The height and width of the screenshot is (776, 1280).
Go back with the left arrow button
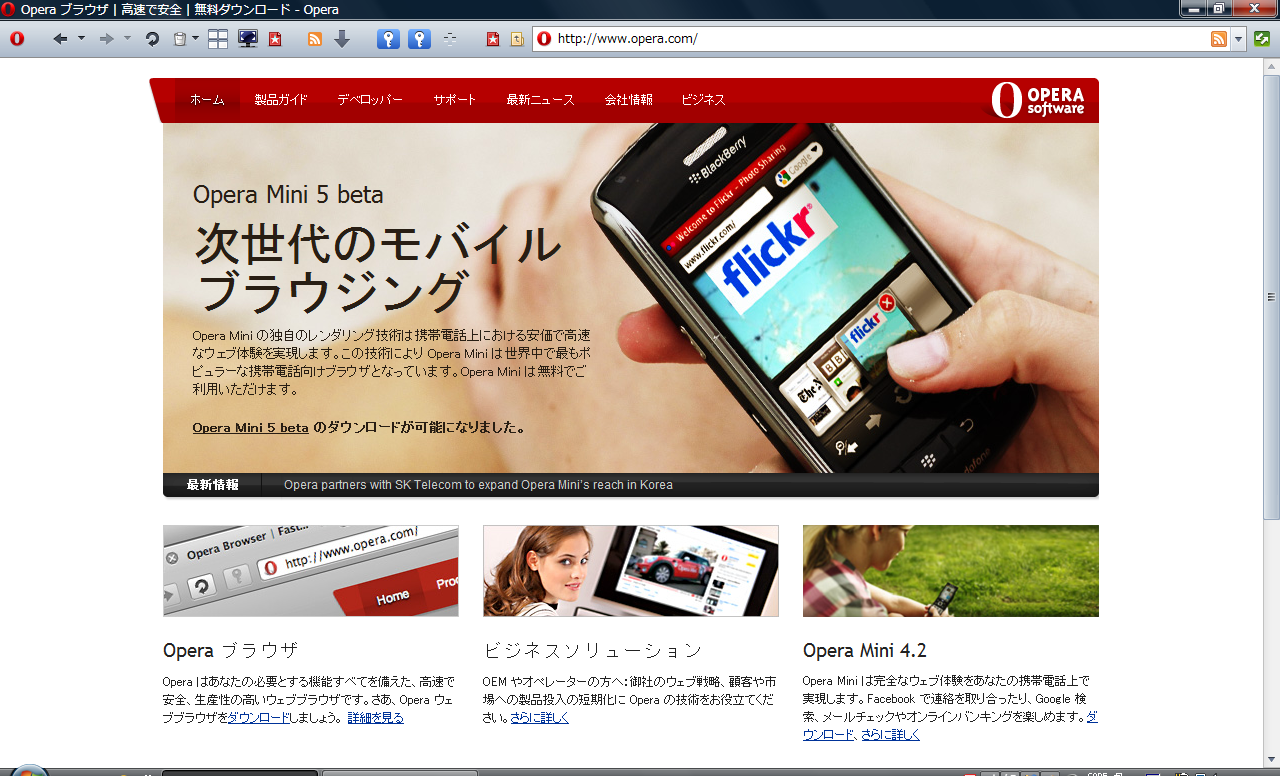[x=60, y=39]
